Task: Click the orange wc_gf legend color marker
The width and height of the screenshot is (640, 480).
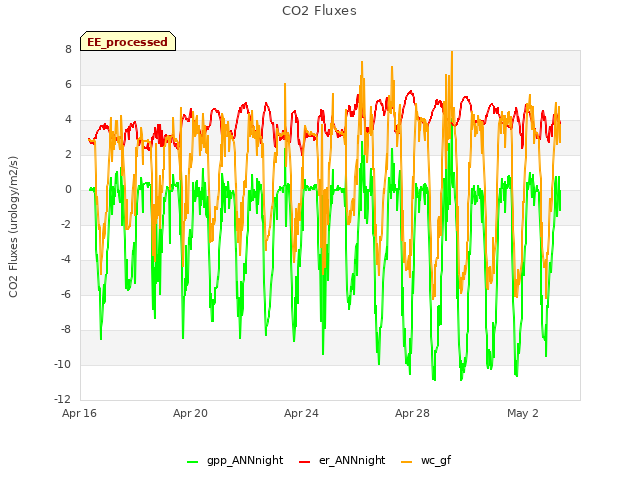Action: point(407,462)
